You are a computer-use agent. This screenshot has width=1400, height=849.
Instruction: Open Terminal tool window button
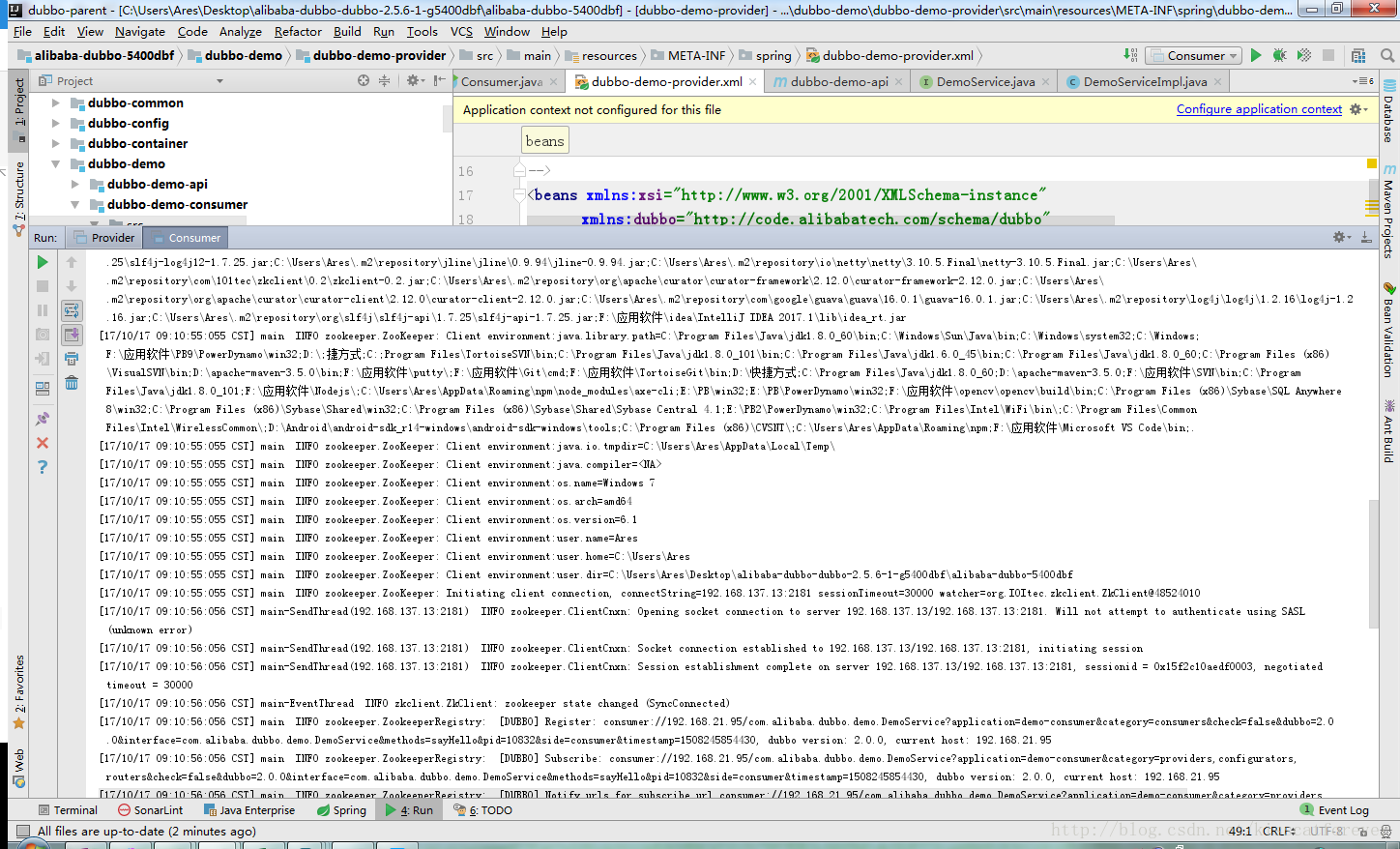(68, 810)
